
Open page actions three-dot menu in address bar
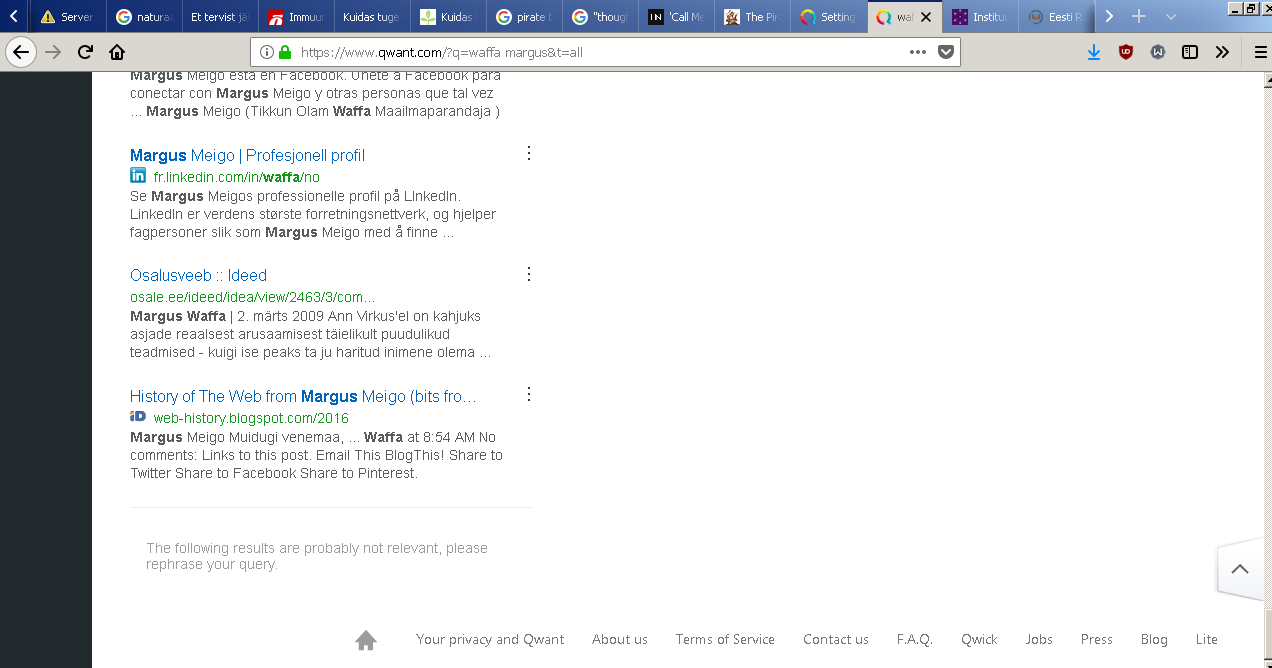click(x=918, y=52)
